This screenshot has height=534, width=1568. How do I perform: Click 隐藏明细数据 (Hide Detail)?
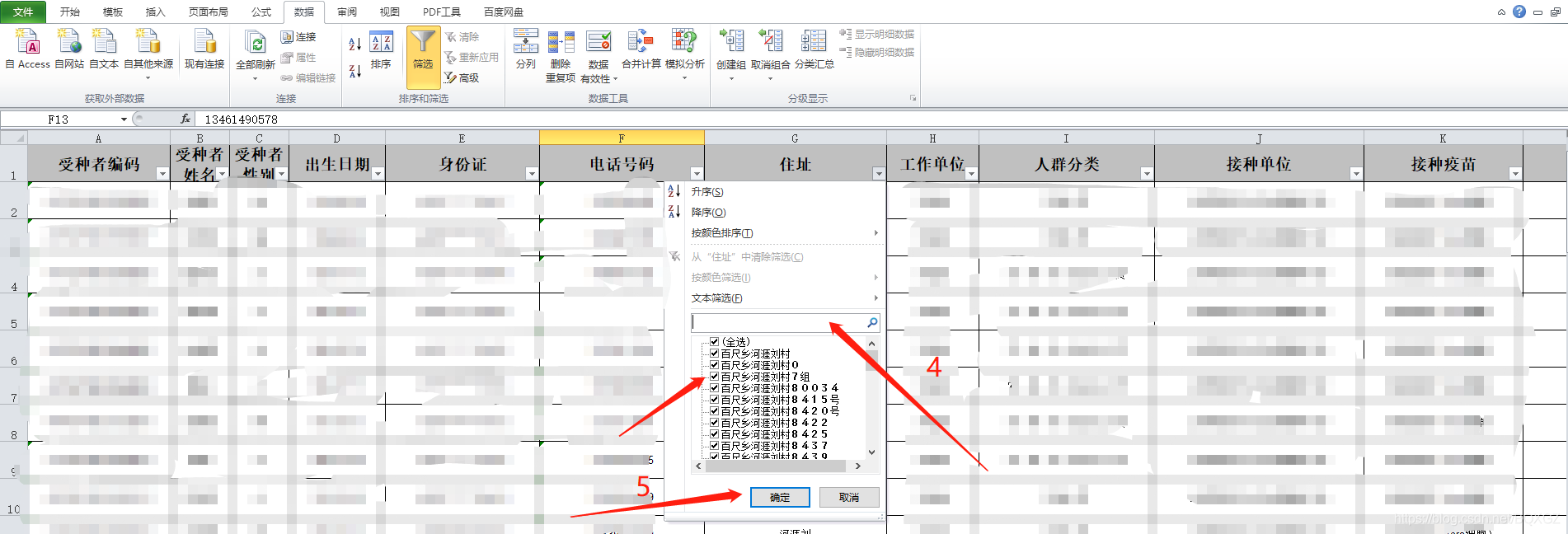coord(877,52)
